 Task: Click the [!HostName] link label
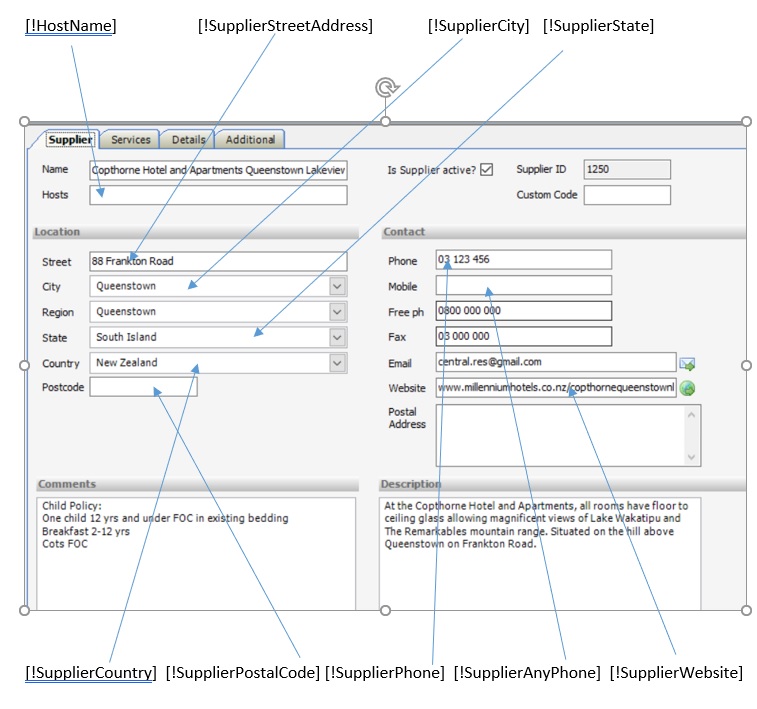pyautogui.click(x=70, y=26)
